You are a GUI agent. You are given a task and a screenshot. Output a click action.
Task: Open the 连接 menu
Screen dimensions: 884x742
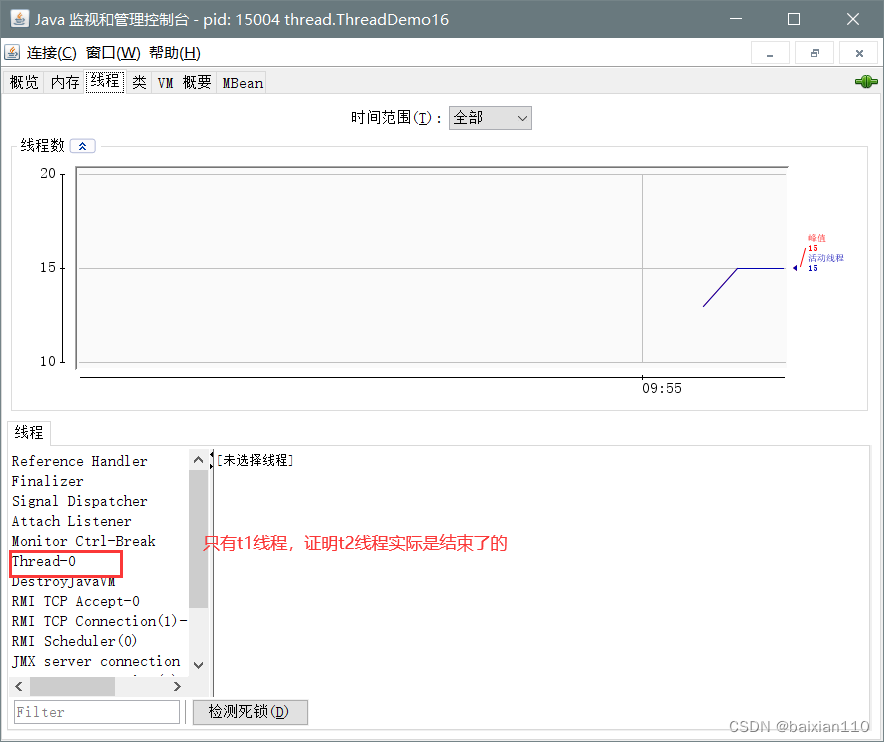pos(51,53)
